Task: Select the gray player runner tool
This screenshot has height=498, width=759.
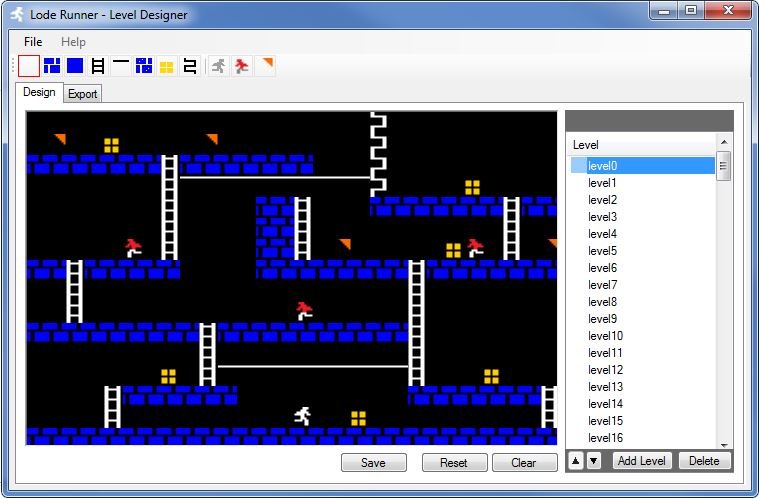Action: [218, 66]
